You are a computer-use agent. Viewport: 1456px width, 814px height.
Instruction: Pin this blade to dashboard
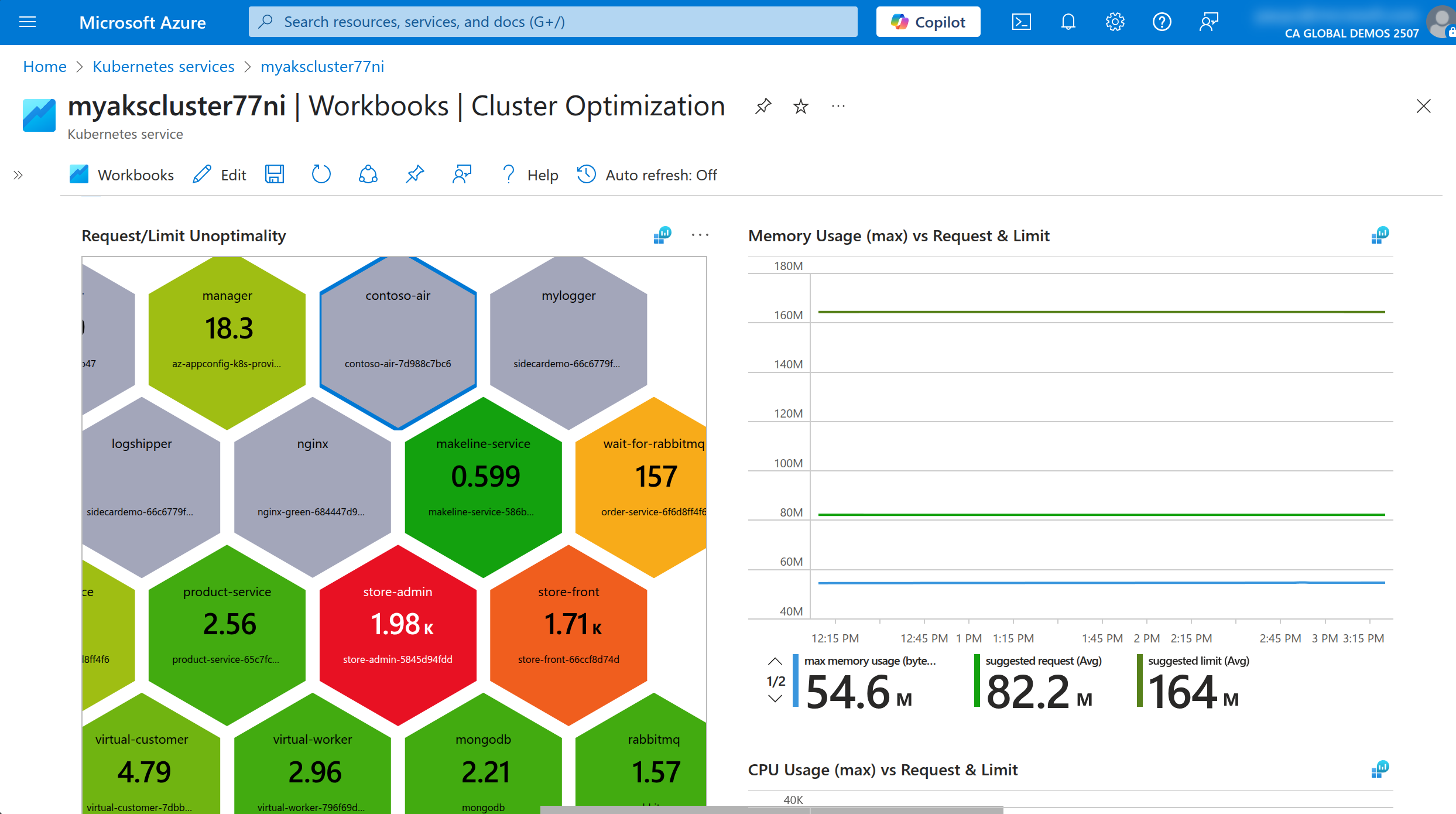(x=763, y=106)
